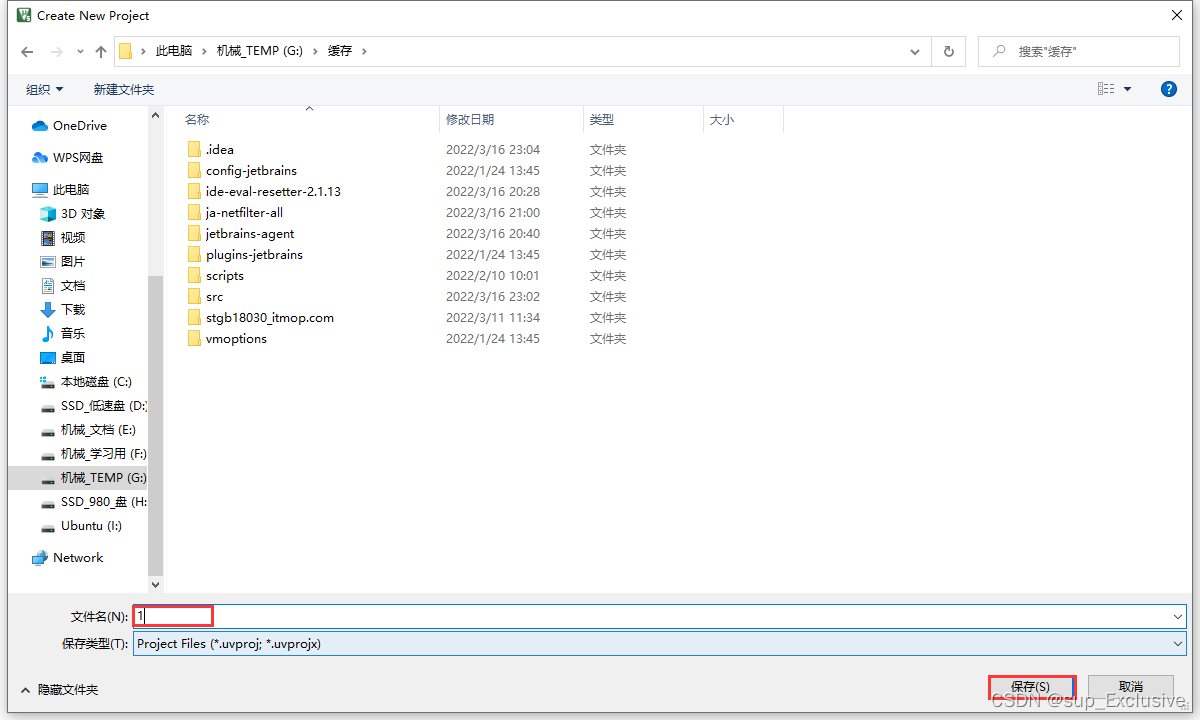Click date 2022/3/16 23:04 of .idea
Screen dimensions: 1200x720
point(493,149)
